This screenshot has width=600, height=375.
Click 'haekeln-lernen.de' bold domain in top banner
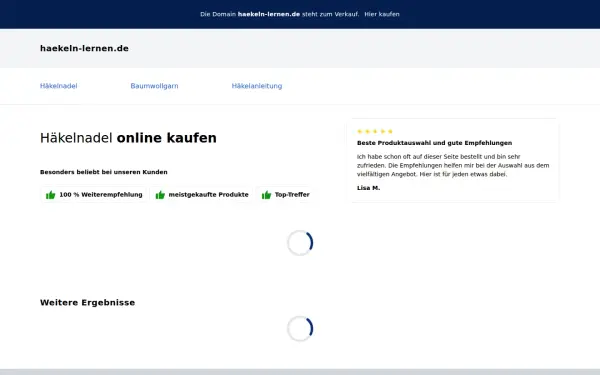coord(269,14)
